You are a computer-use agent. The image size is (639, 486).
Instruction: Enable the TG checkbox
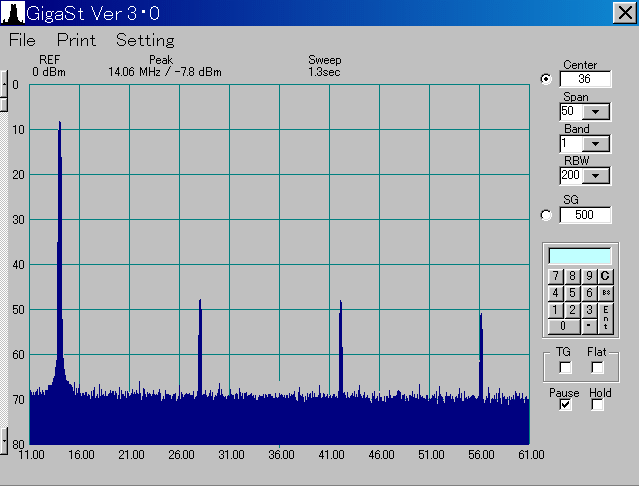point(565,368)
